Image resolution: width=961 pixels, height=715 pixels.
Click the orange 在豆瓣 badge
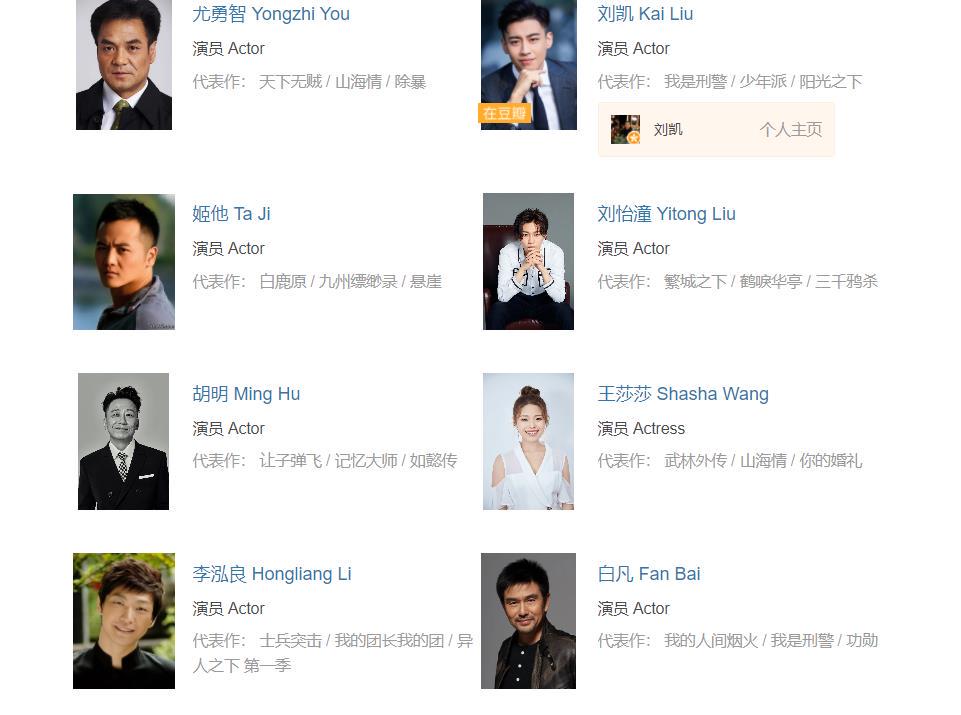click(x=504, y=113)
